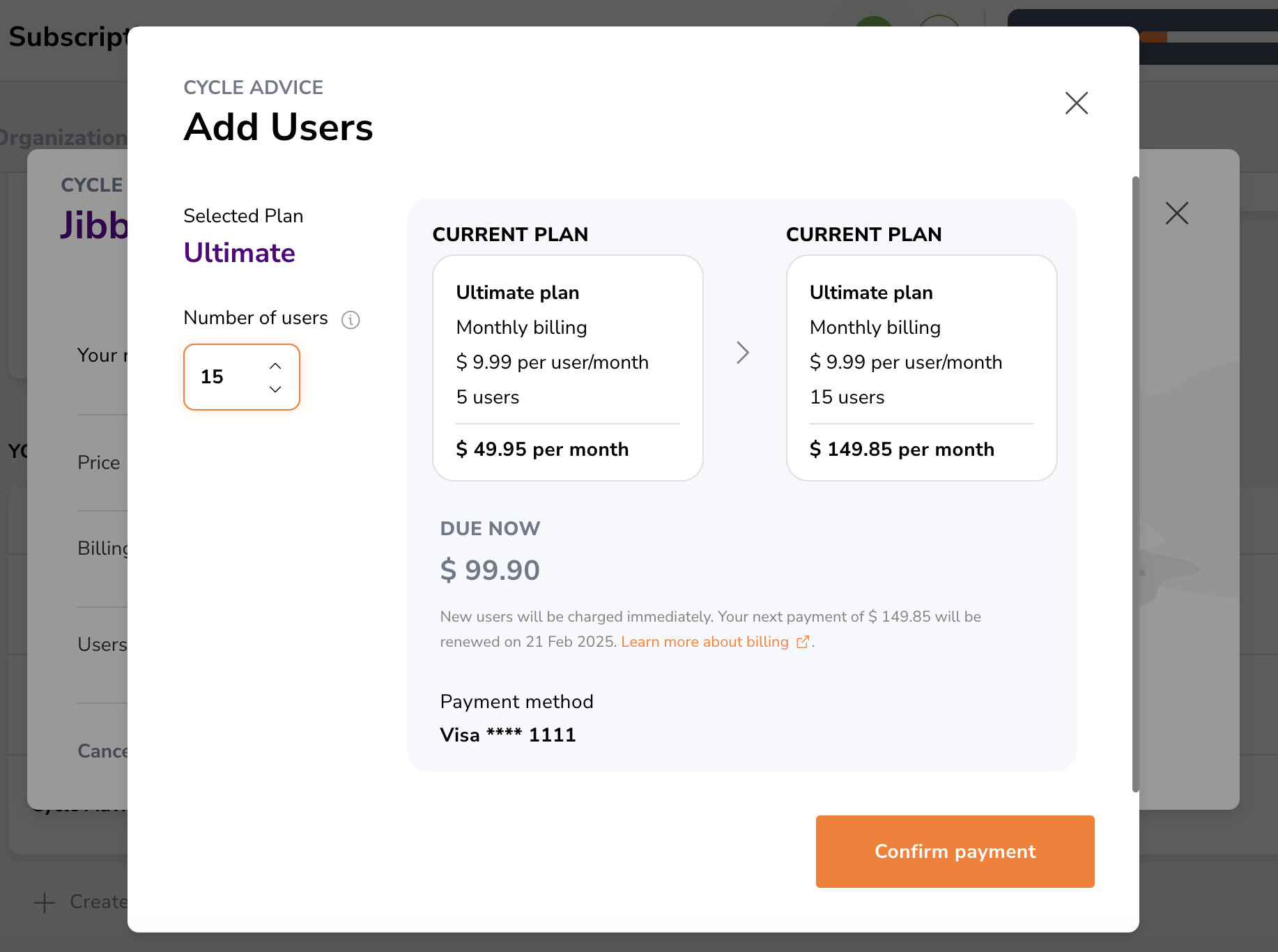
Task: Increase user count with up arrow
Action: pos(275,366)
